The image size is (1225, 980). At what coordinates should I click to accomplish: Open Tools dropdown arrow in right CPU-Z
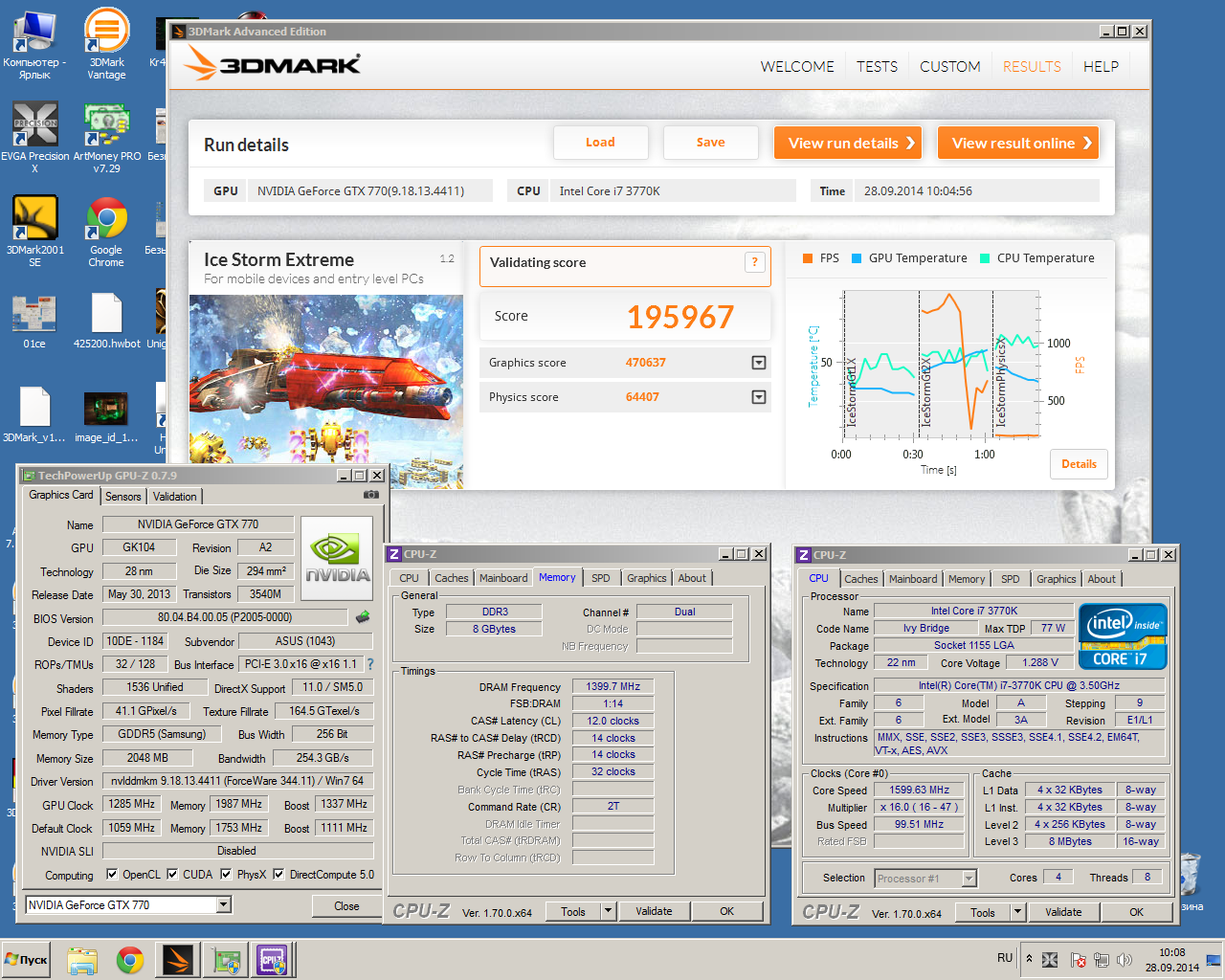click(1017, 912)
